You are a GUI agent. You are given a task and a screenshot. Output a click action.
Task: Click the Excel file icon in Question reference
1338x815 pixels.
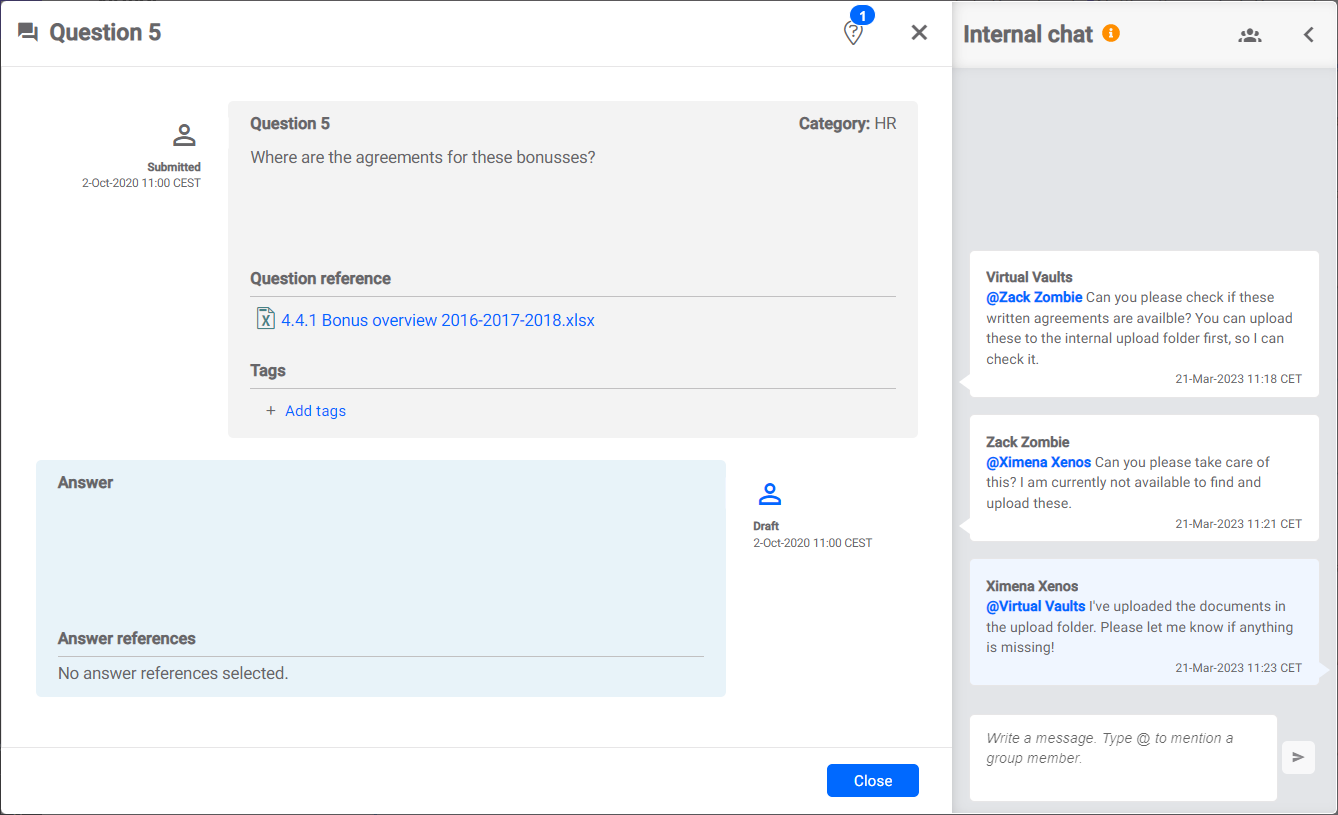265,319
